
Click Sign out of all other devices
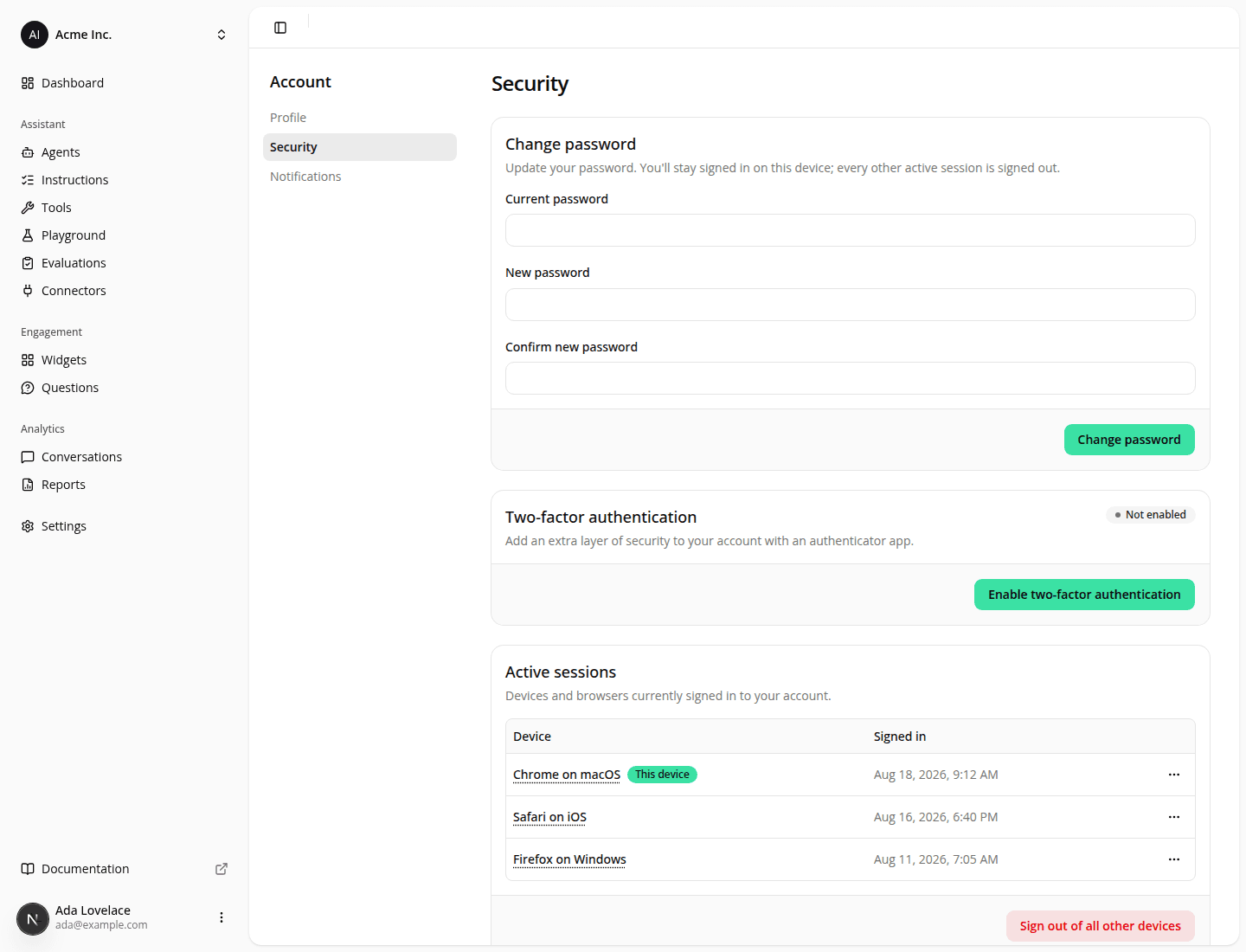[x=1101, y=926]
